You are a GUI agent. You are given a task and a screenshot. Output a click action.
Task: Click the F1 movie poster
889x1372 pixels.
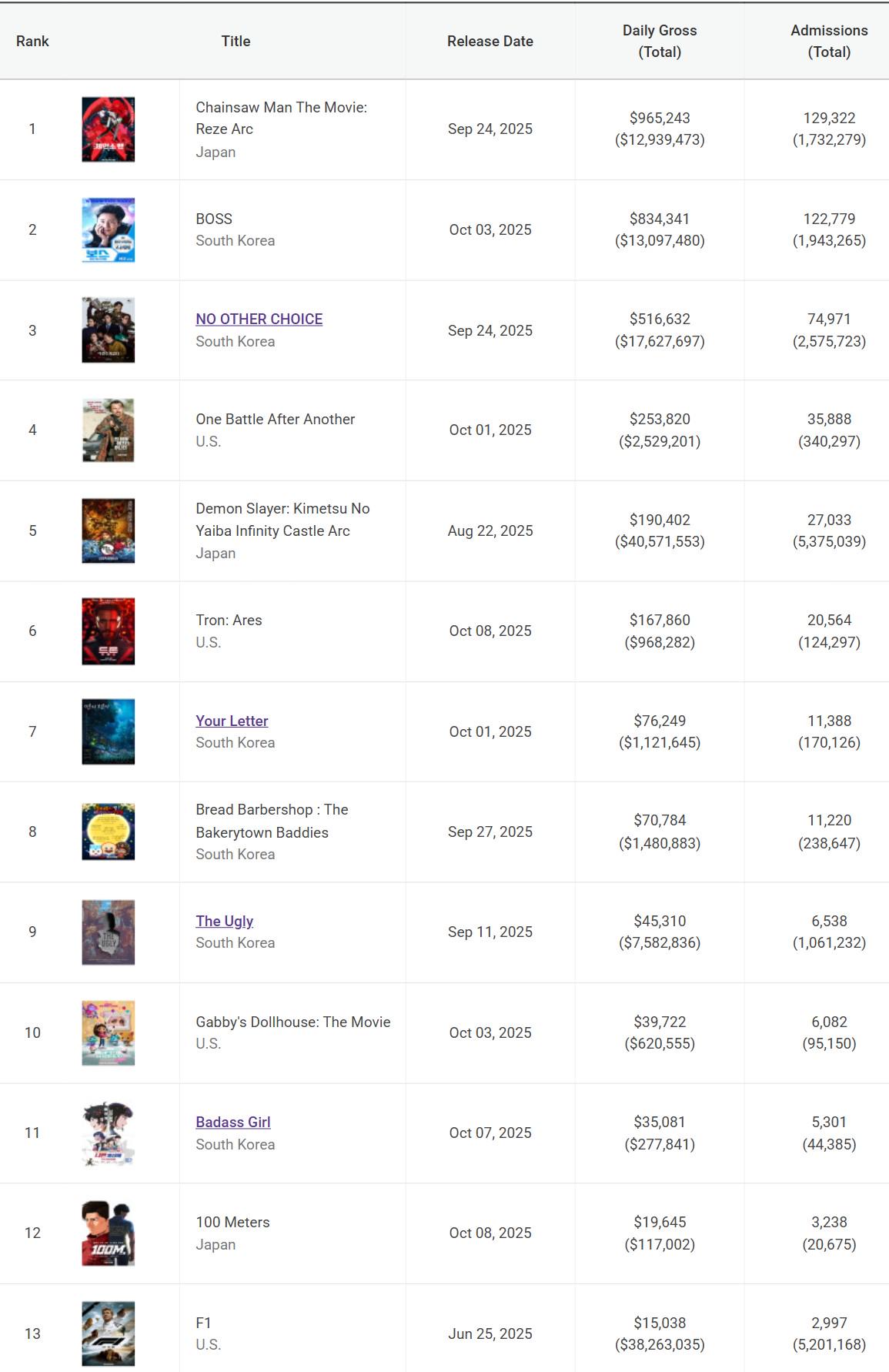tap(109, 1334)
